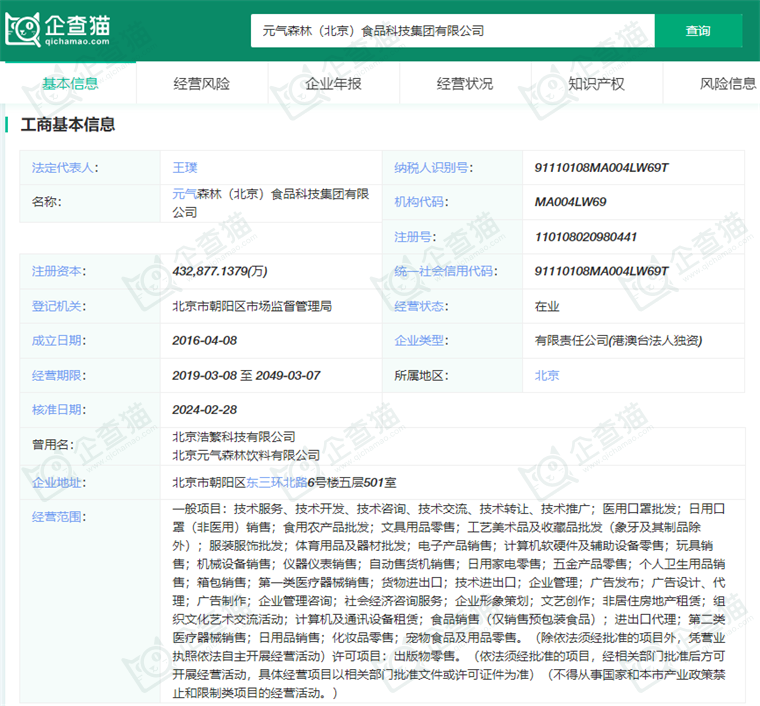The height and width of the screenshot is (706, 760).
Task: Select organization code MA004LW69
Action: [570, 202]
